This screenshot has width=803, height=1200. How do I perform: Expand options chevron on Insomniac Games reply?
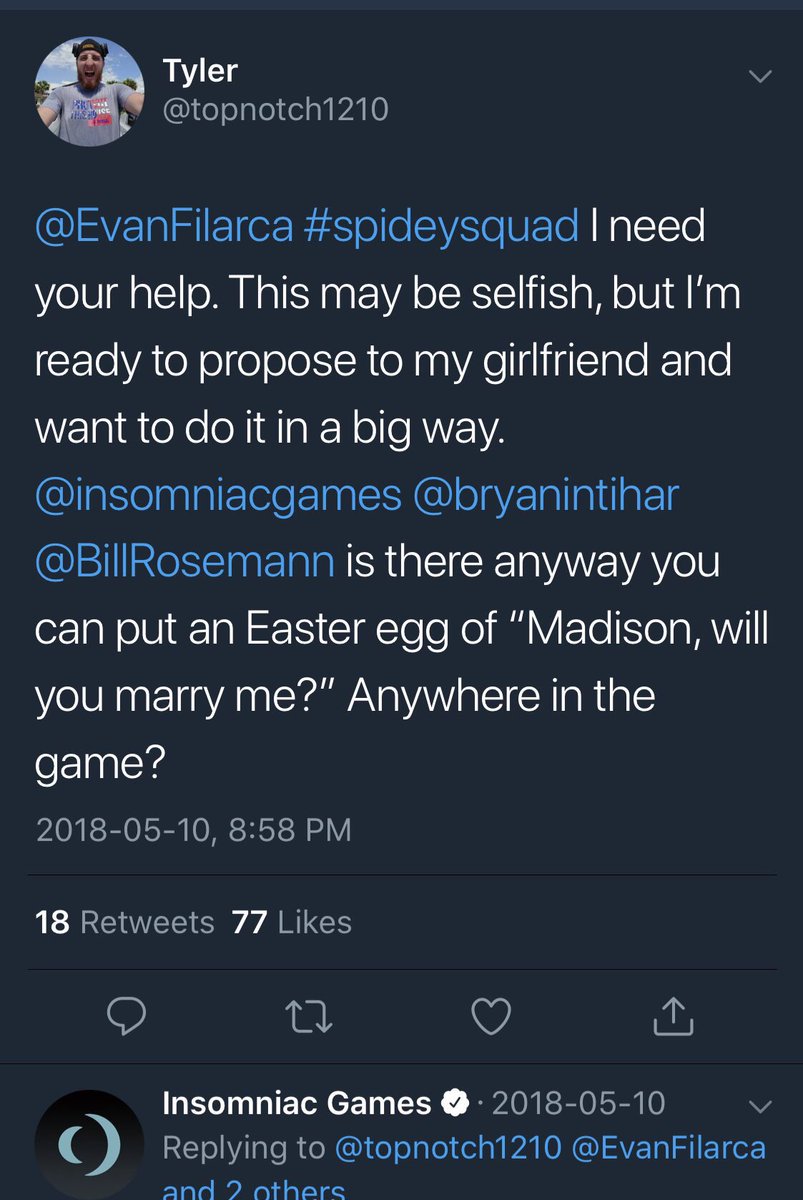(x=760, y=1106)
